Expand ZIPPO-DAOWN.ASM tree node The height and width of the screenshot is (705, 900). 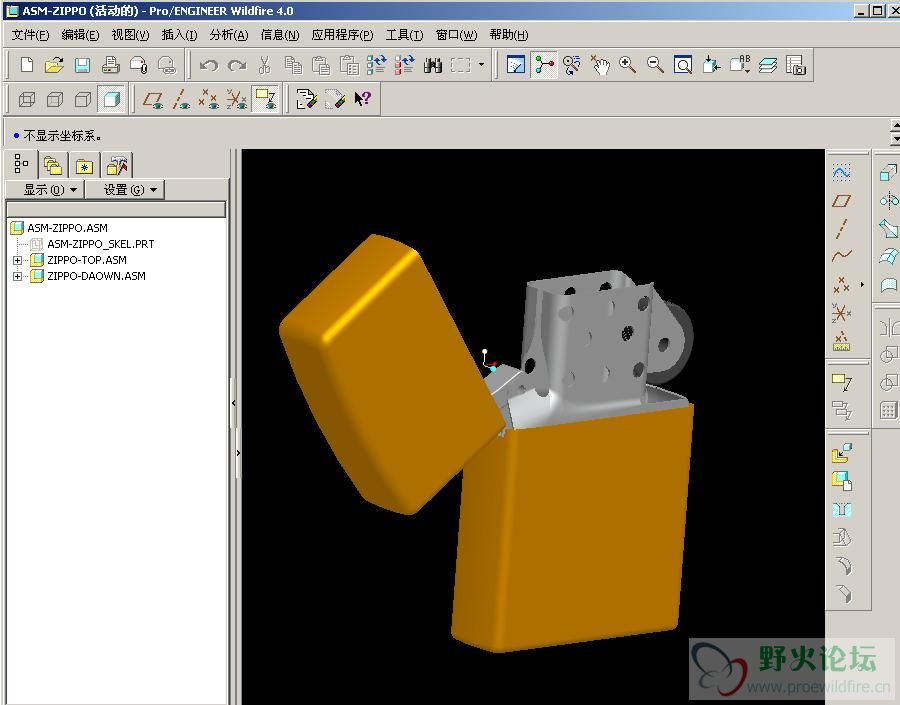pos(17,276)
